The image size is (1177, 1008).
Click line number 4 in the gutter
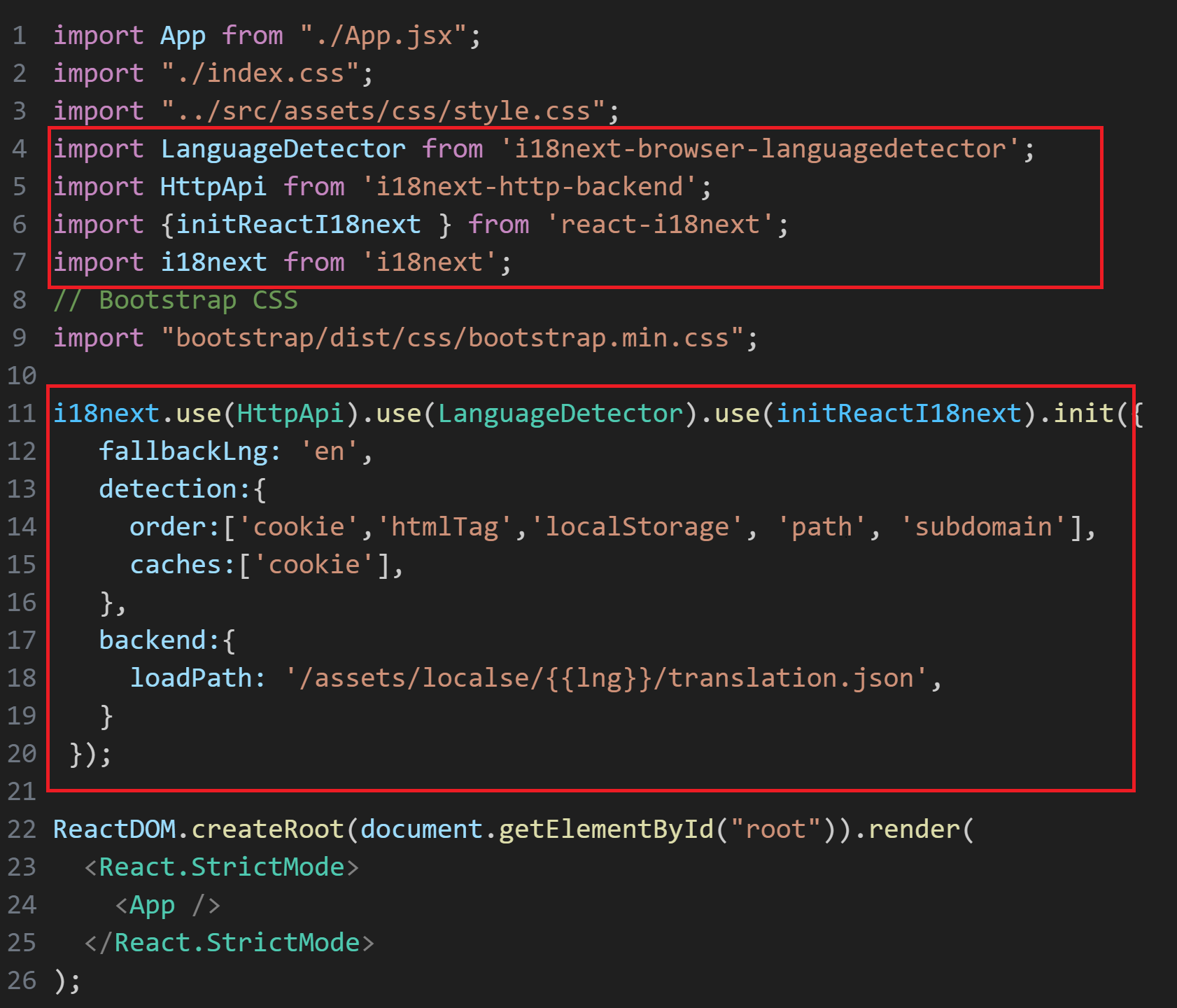click(x=20, y=149)
